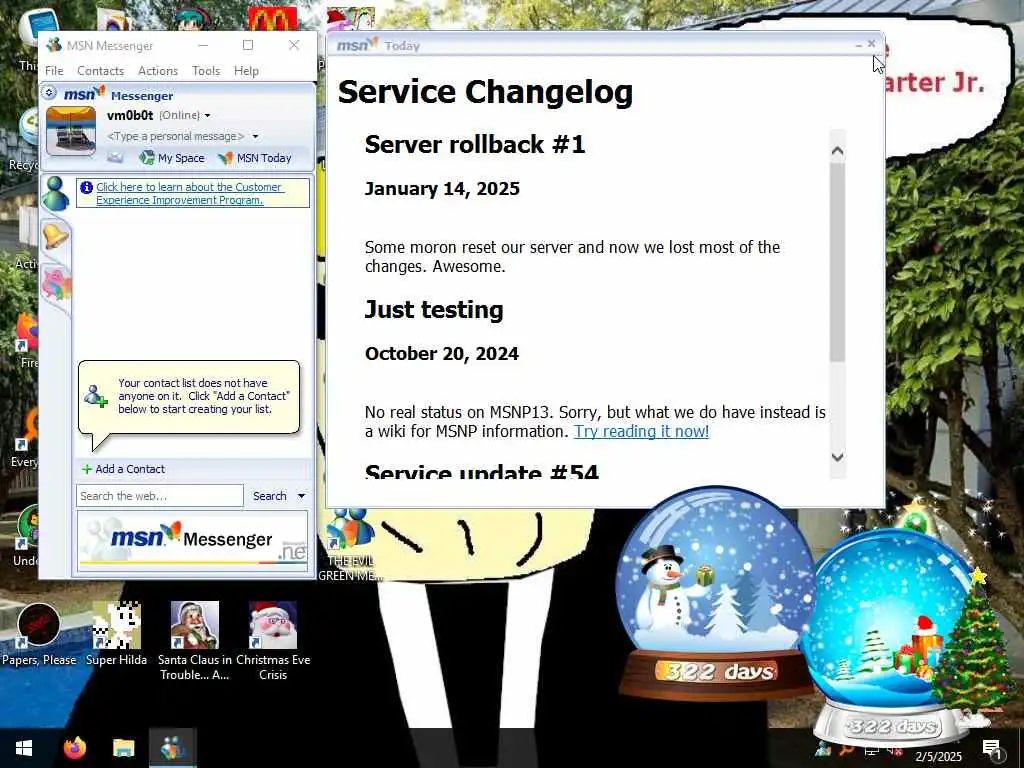Open the Windows Start menu

tap(24, 748)
